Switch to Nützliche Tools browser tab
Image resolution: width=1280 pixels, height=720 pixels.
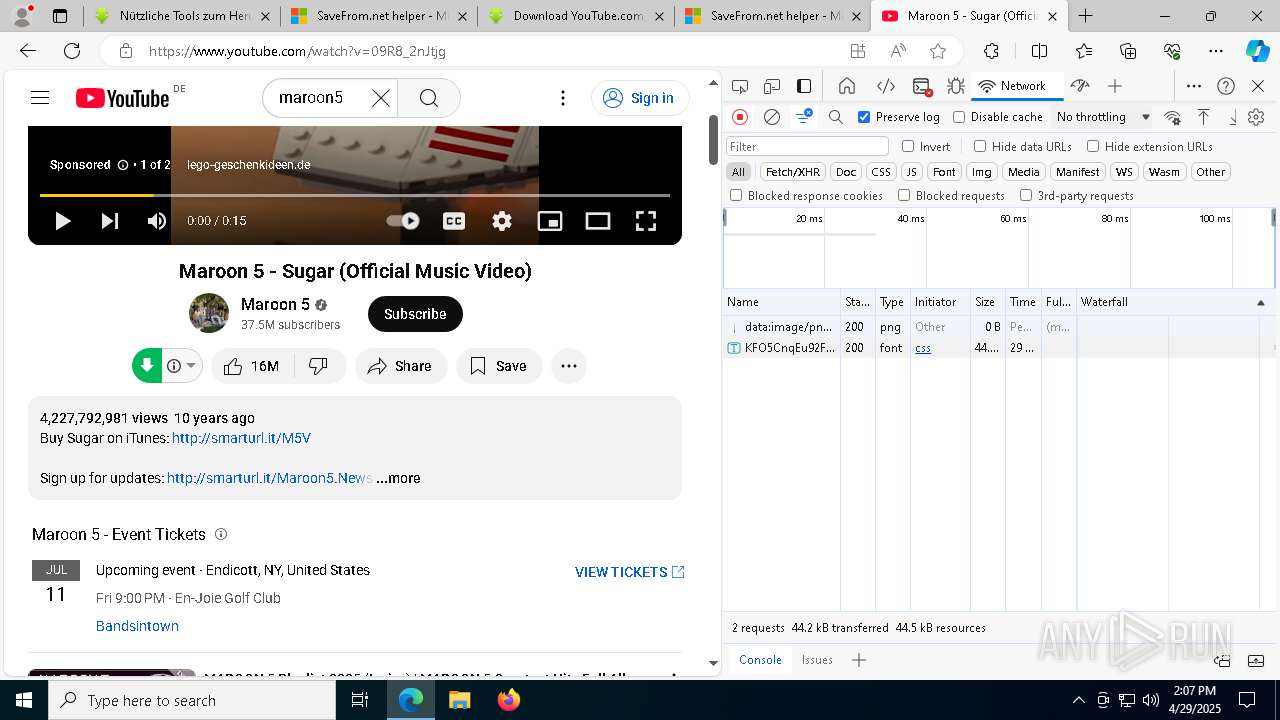[x=182, y=16]
